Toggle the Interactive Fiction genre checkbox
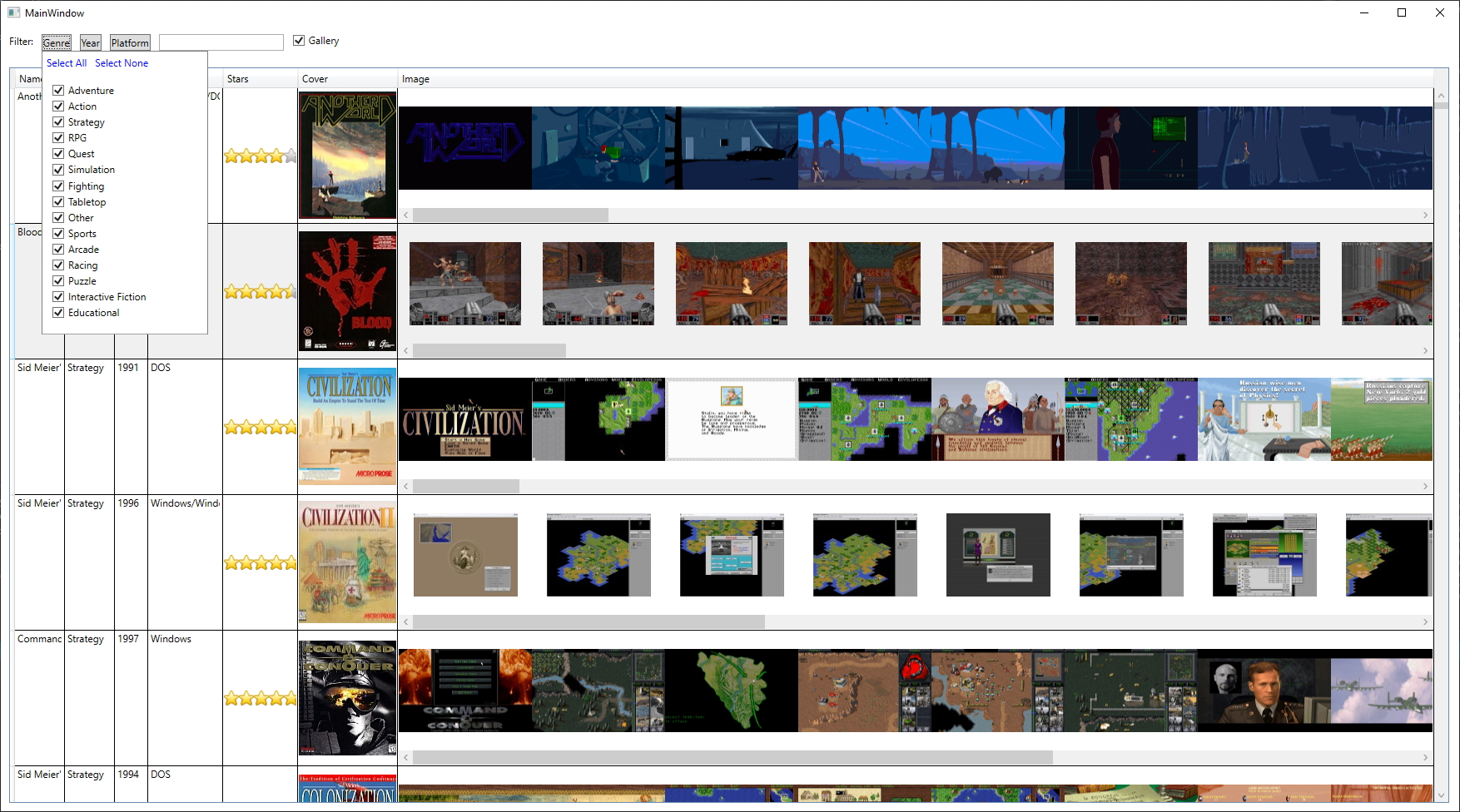Viewport: 1460px width, 812px height. [x=58, y=296]
